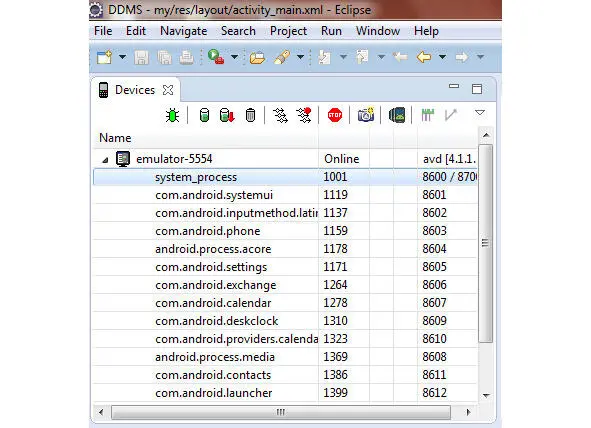This screenshot has height=428, width=591.
Task: Select the android.process.acore process
Action: coord(285,249)
